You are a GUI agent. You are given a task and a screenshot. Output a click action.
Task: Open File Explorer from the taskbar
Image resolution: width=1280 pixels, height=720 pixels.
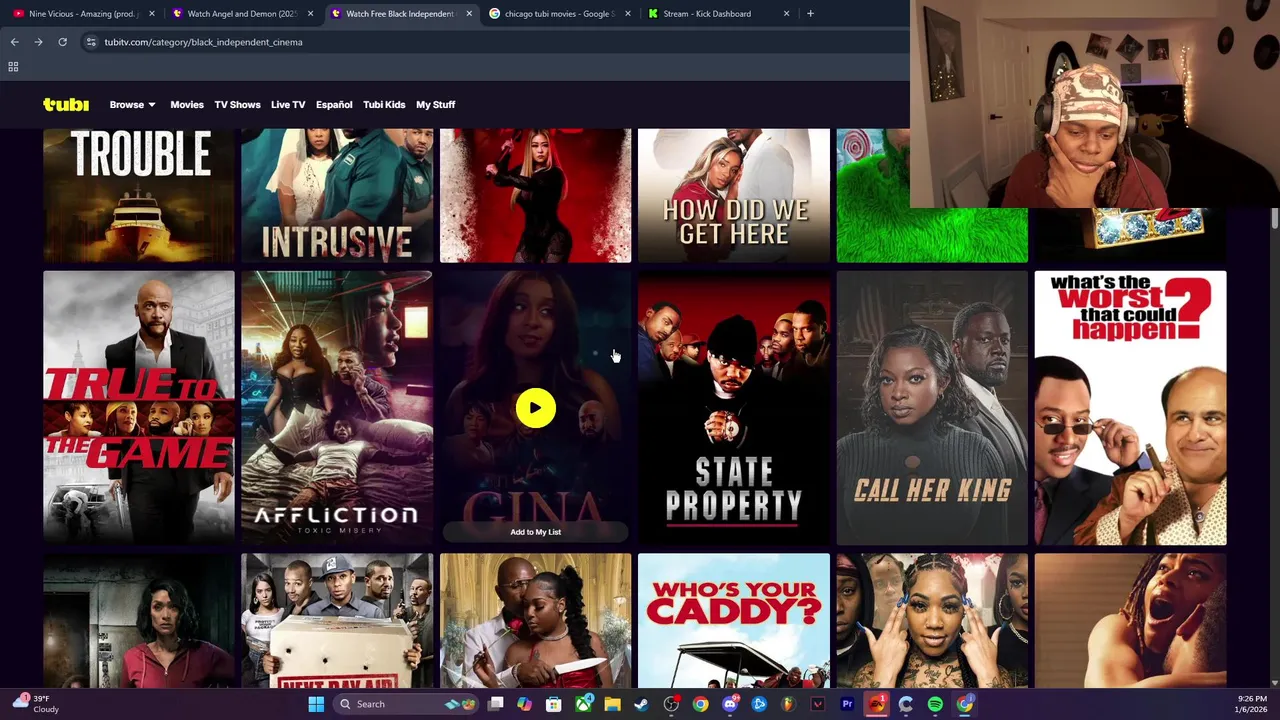coord(612,704)
